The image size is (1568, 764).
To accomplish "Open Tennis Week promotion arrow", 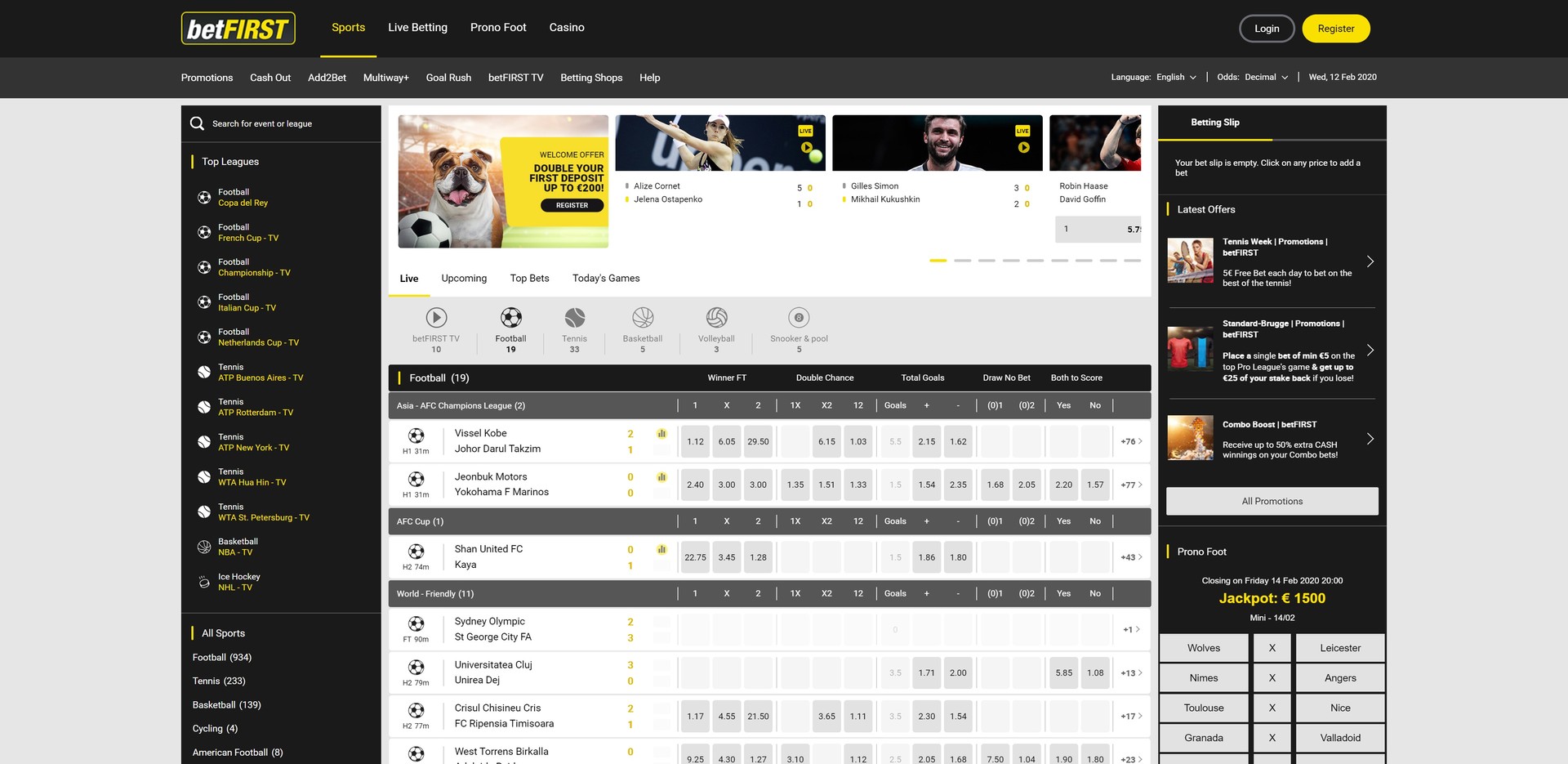I will pos(1370,261).
